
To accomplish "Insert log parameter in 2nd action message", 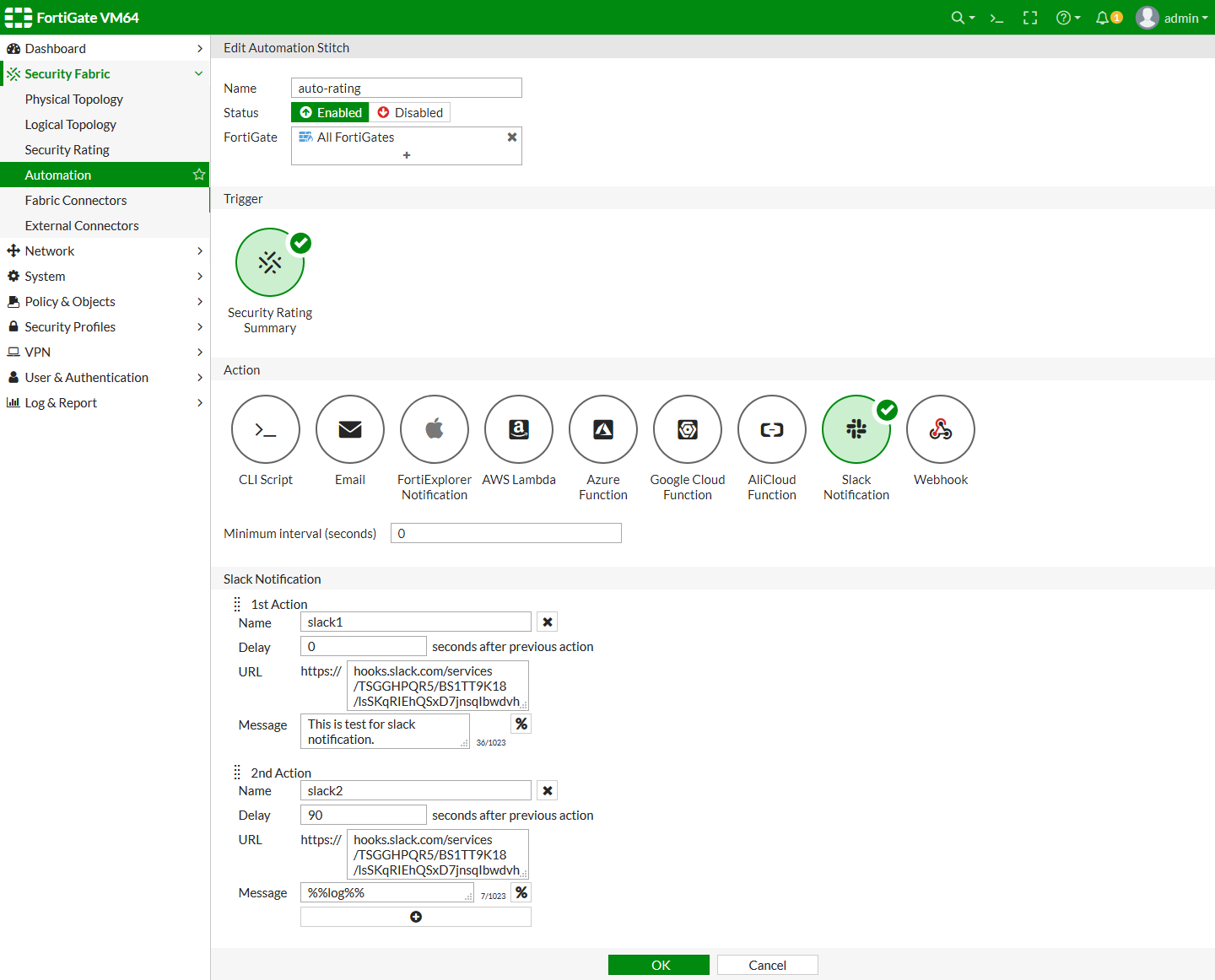I will click(x=521, y=892).
